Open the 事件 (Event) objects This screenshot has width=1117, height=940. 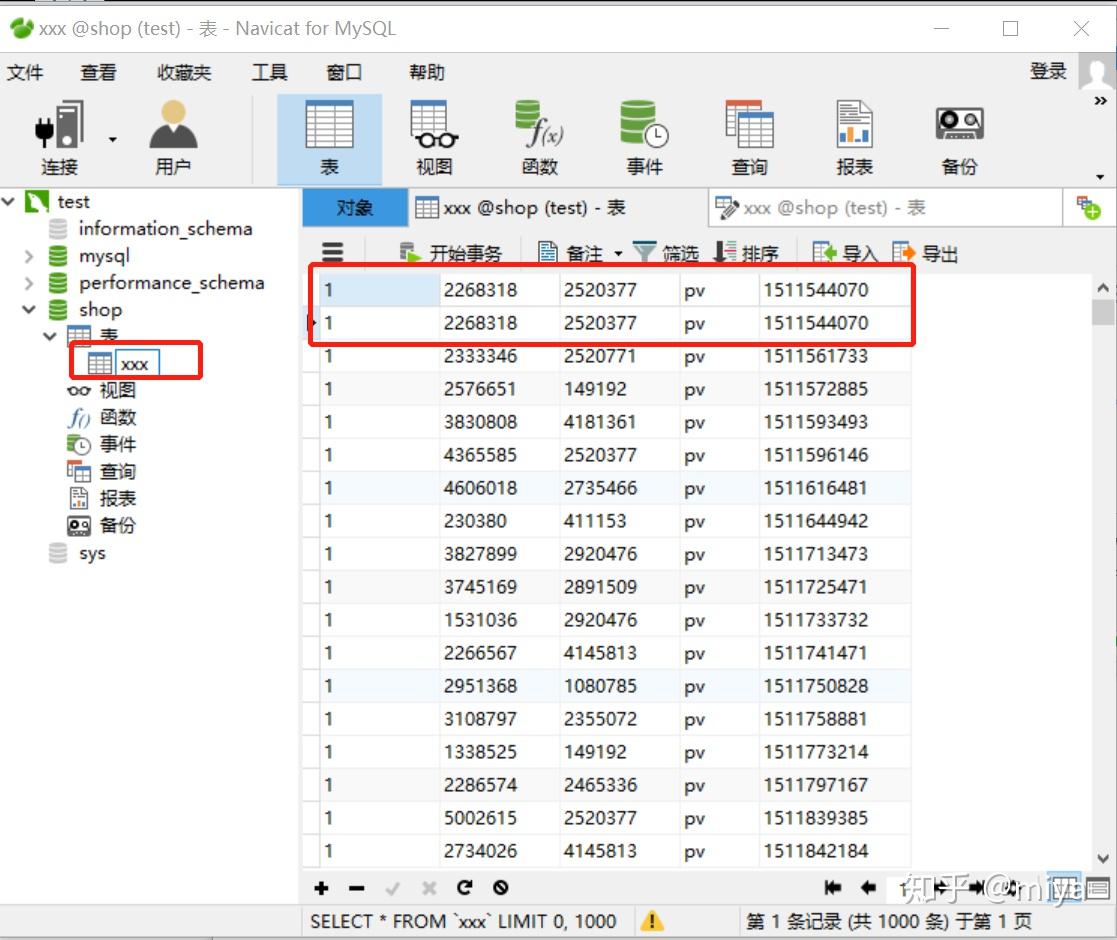[644, 138]
